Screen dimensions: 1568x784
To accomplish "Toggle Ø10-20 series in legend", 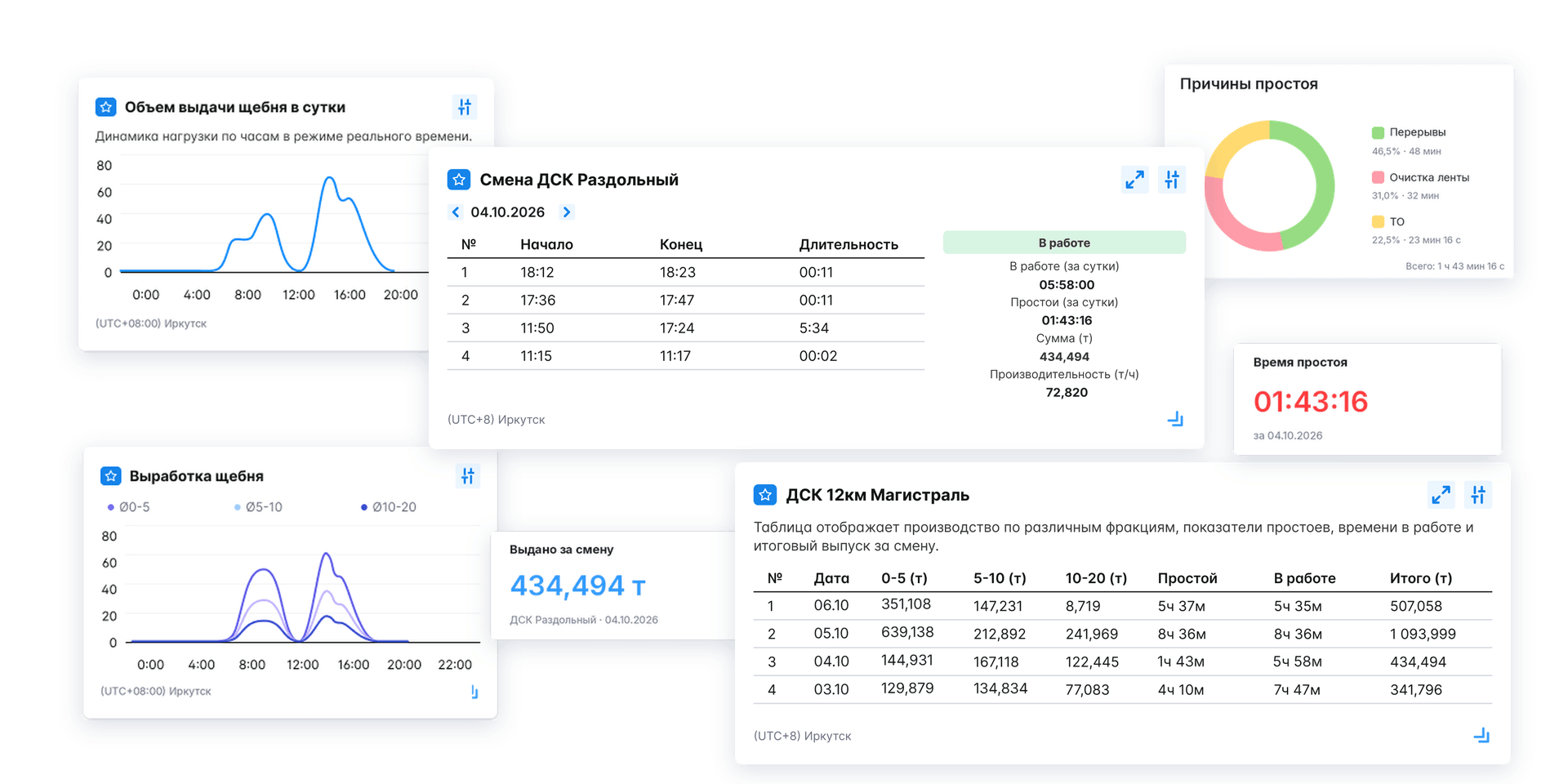I will point(389,507).
